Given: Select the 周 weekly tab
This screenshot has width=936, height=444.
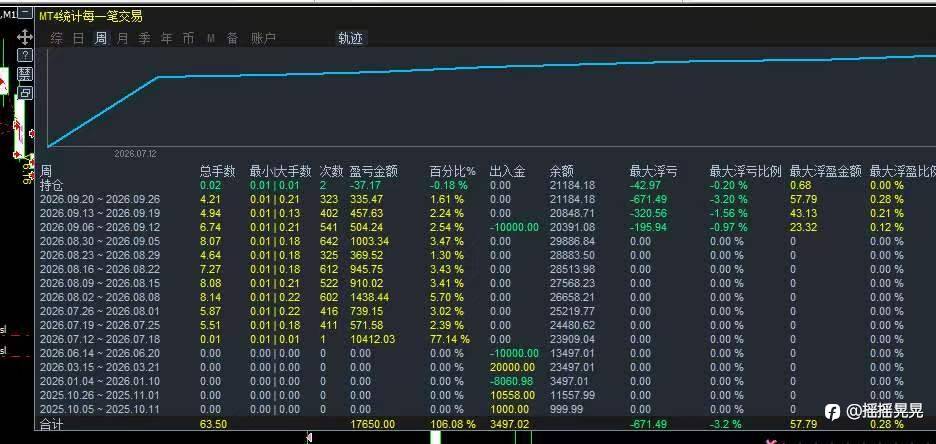Looking at the screenshot, I should tap(101, 39).
